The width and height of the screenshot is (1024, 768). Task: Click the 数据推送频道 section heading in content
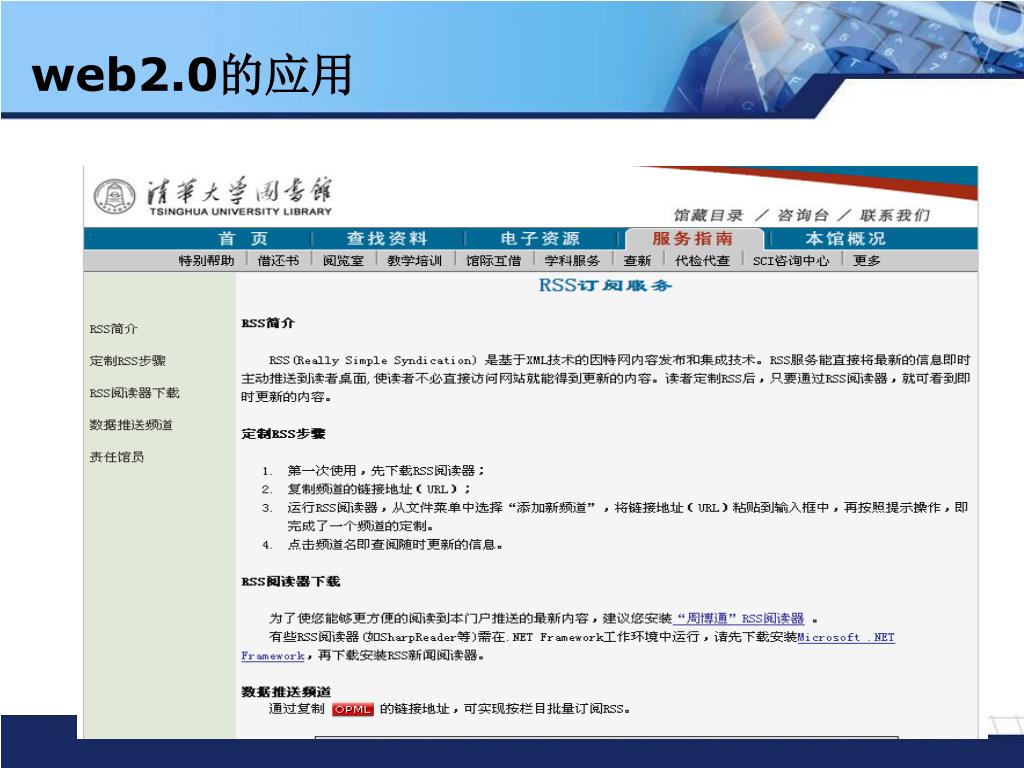point(285,692)
